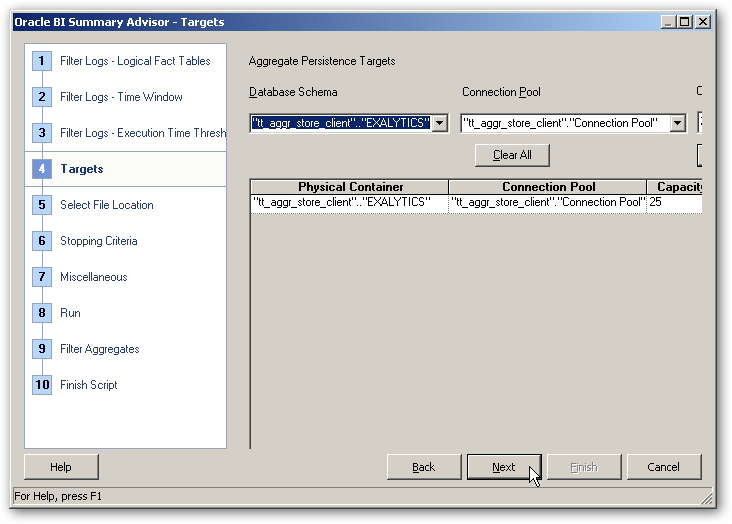
Task: Click the step 7 number box
Action: (x=42, y=277)
